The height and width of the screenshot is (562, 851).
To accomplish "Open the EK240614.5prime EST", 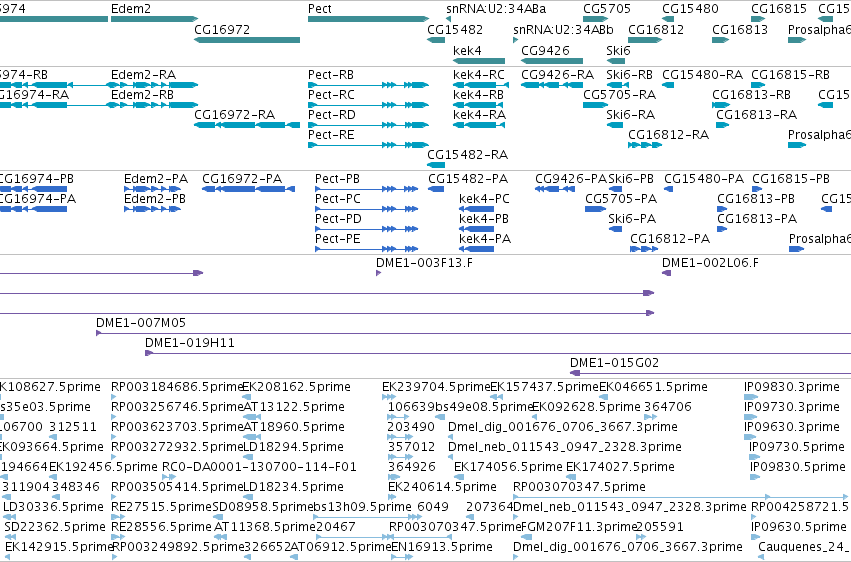I will pyautogui.click(x=393, y=497).
